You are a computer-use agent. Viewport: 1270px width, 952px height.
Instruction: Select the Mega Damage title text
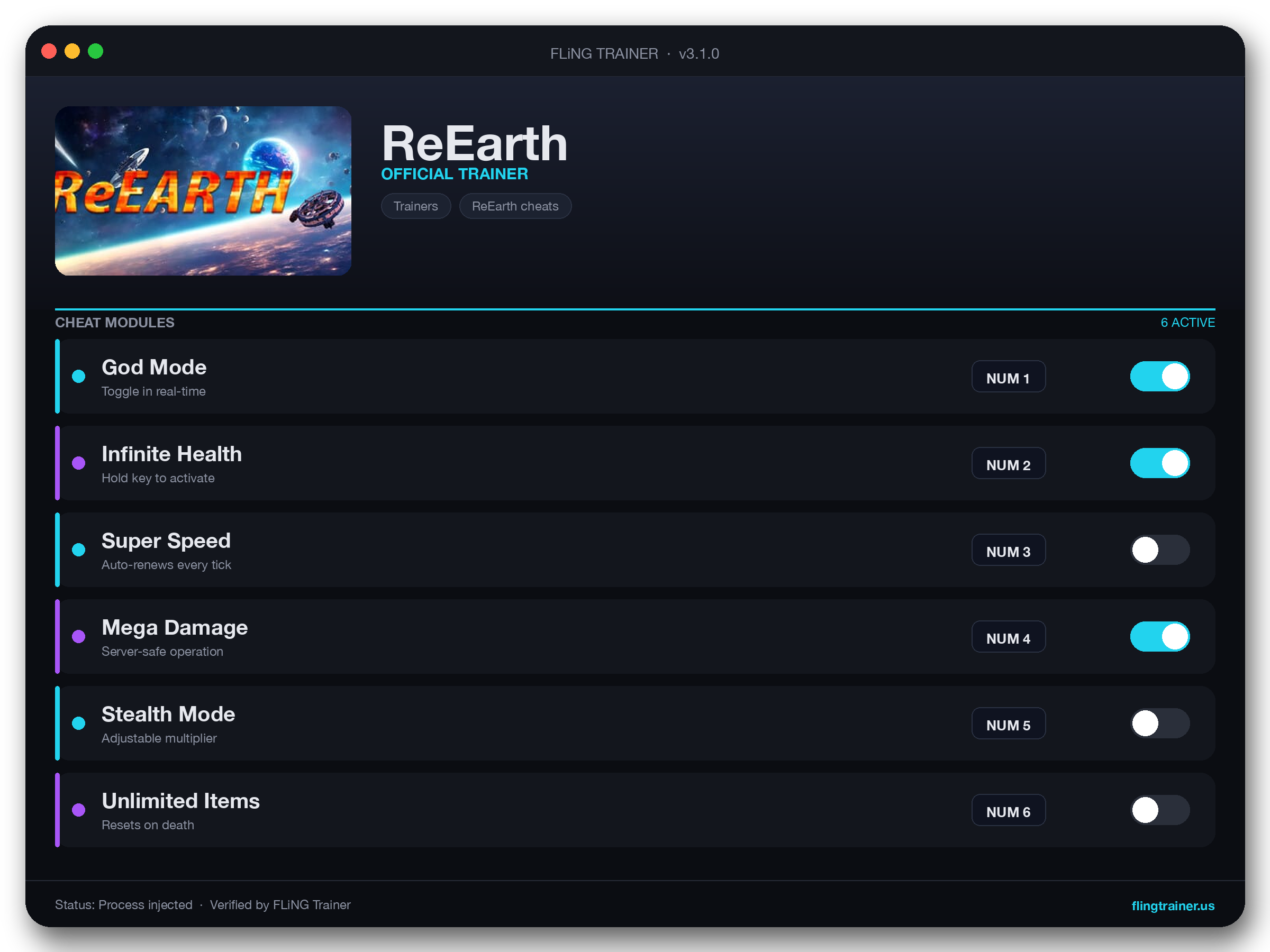175,627
